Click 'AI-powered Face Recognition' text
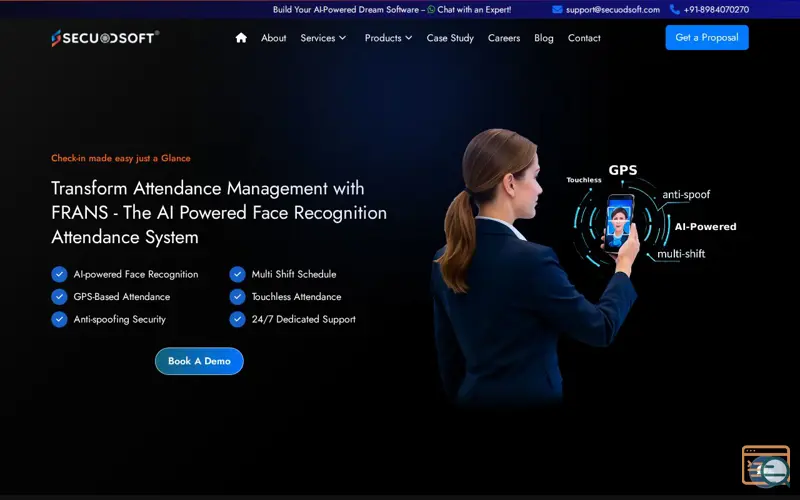Screen dimensions: 800x500 click(x=136, y=274)
